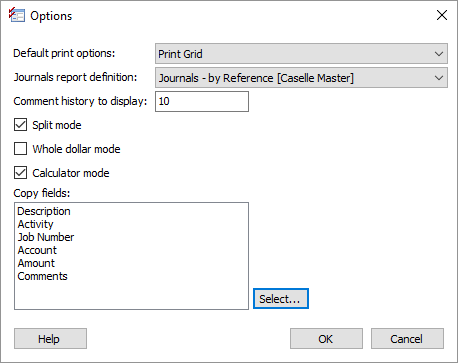
Task: Open copy fields with the Select... button
Action: coord(281,299)
